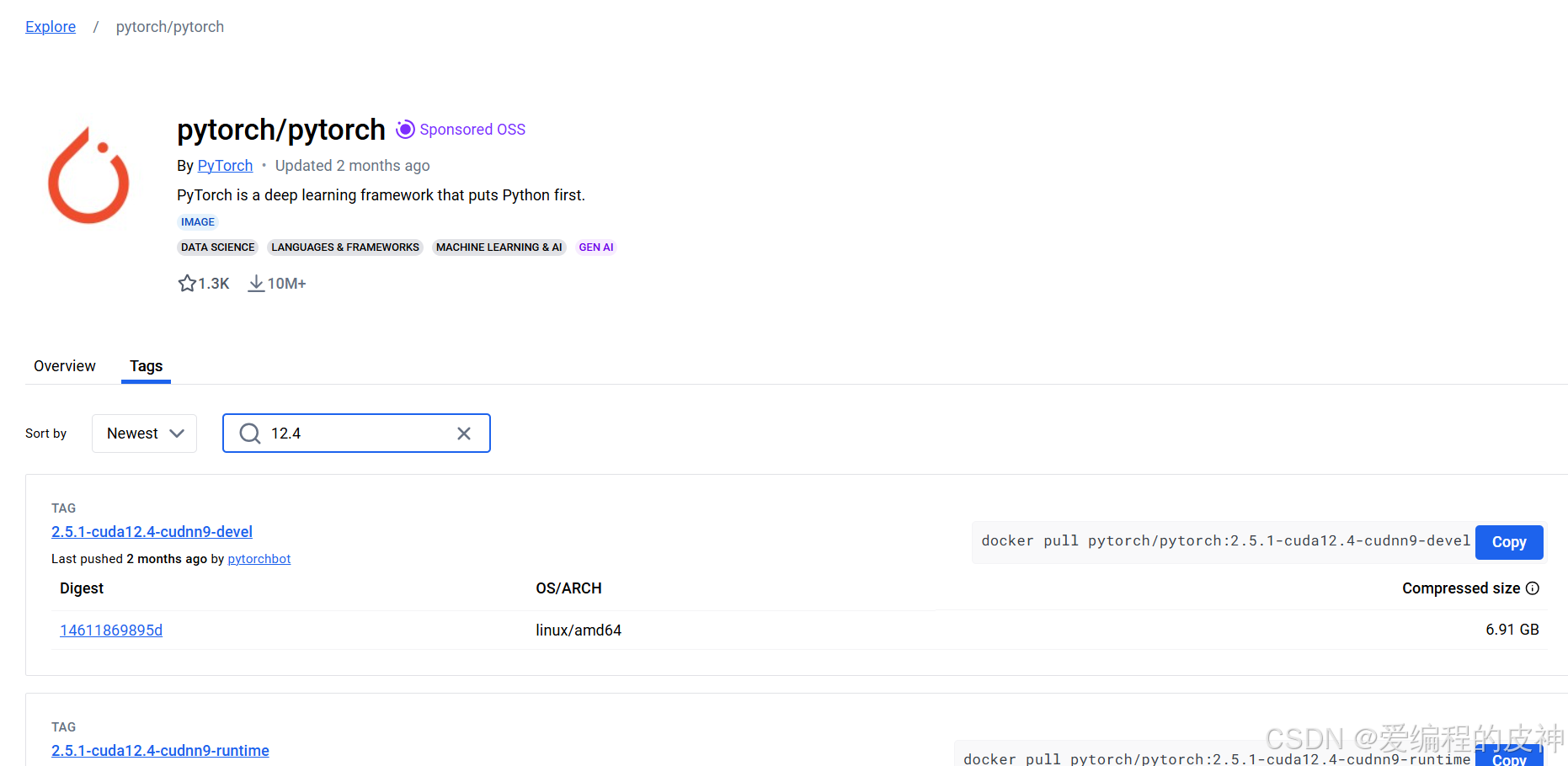Click the search magnifier icon
The height and width of the screenshot is (766, 1568).
tap(250, 434)
